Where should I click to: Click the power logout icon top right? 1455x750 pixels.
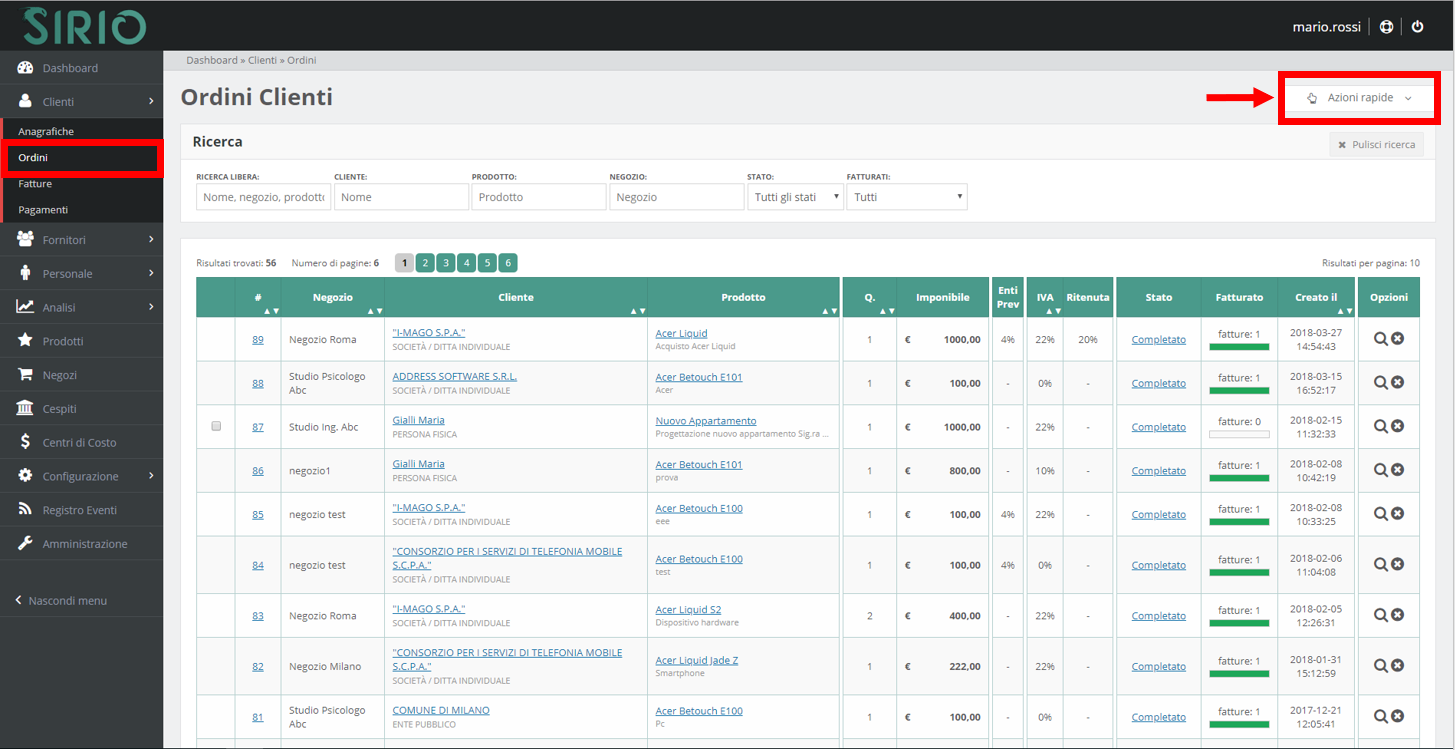(x=1418, y=26)
